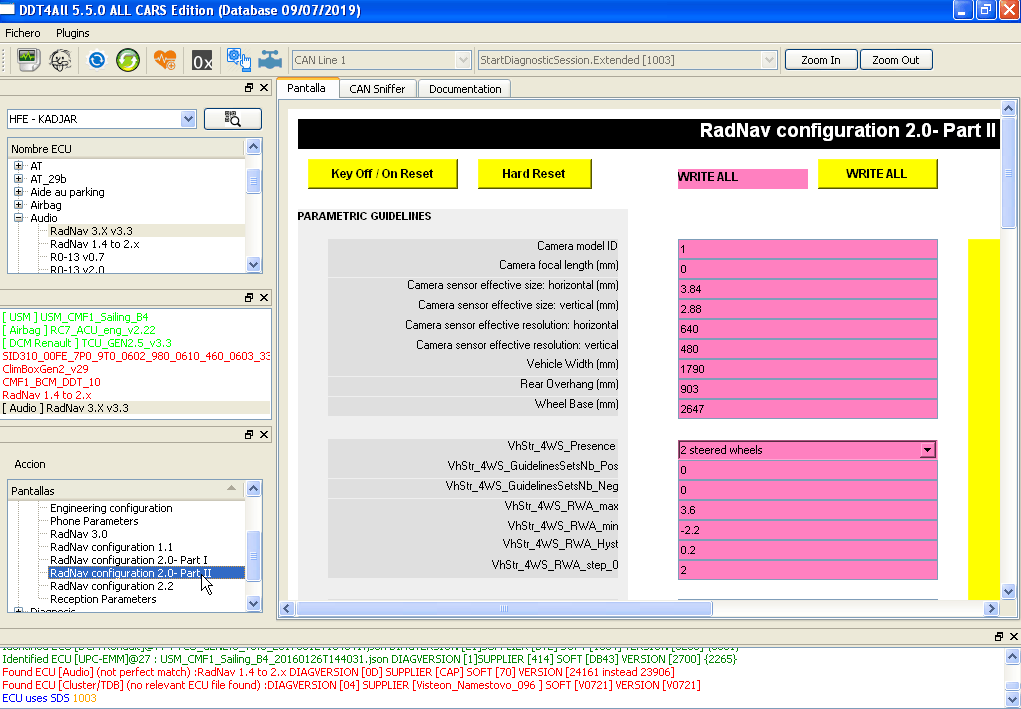Screen dimensions: 1021x709
Task: Open the Fichero menu
Action: (x=23, y=33)
